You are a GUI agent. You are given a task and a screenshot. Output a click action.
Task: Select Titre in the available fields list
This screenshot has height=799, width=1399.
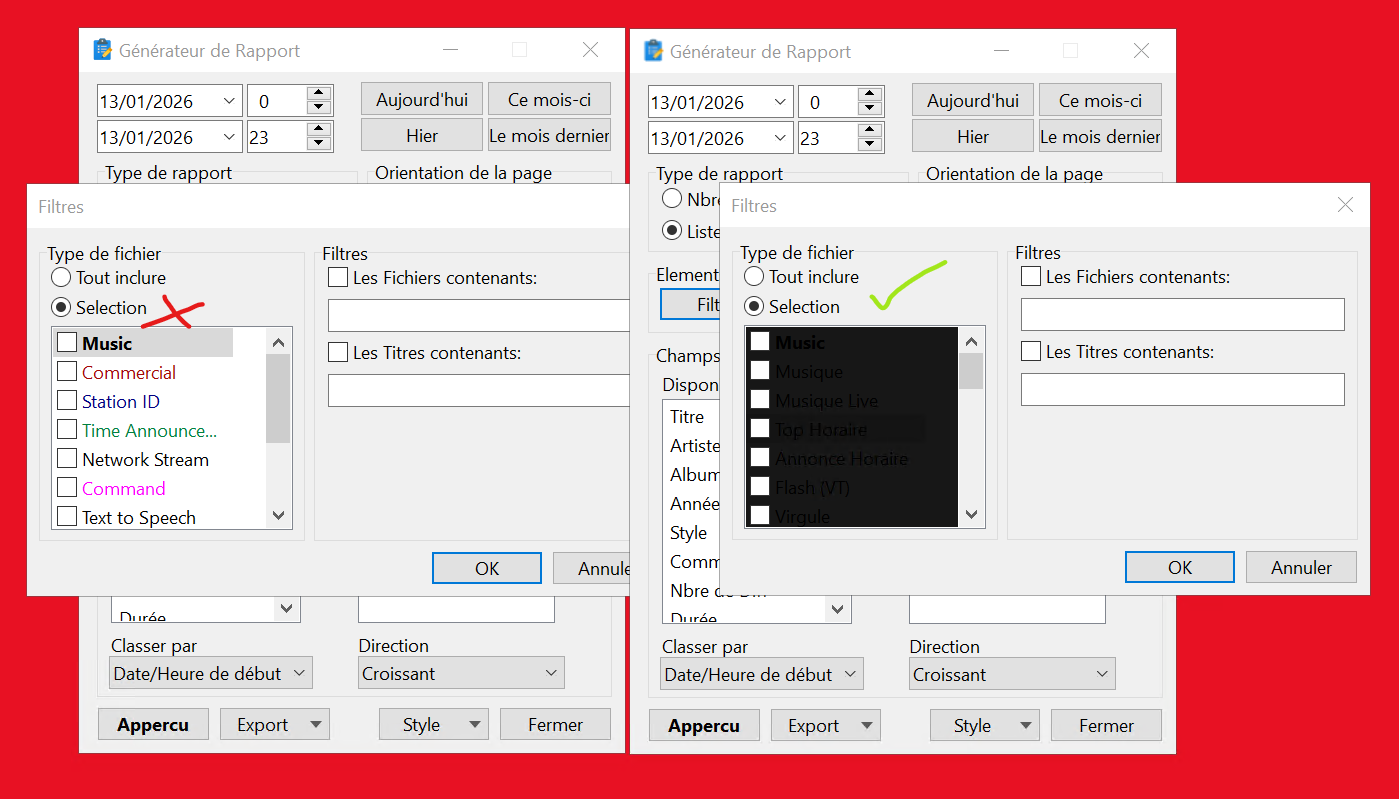tap(687, 417)
